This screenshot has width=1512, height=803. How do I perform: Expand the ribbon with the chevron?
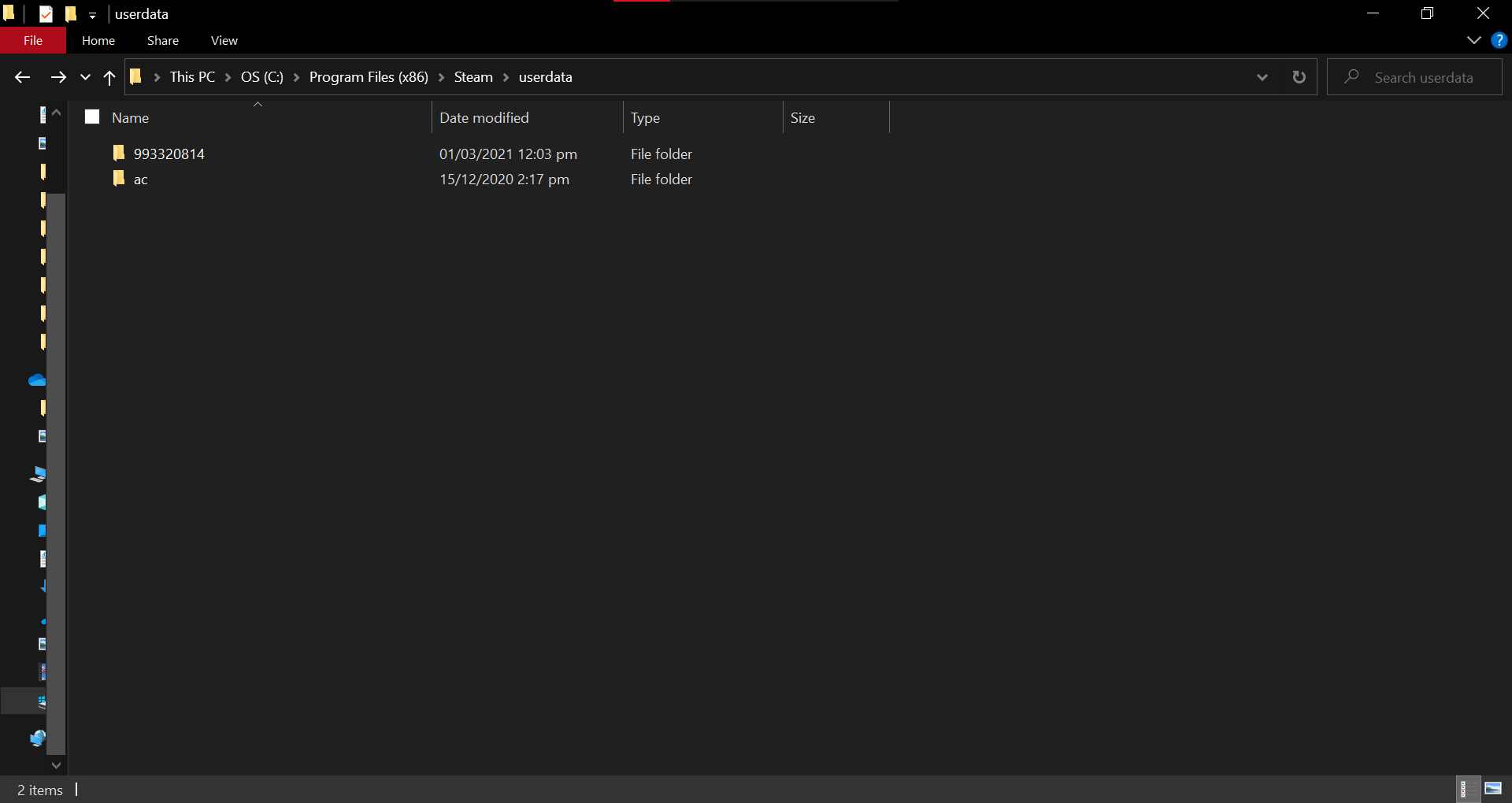coord(1473,40)
